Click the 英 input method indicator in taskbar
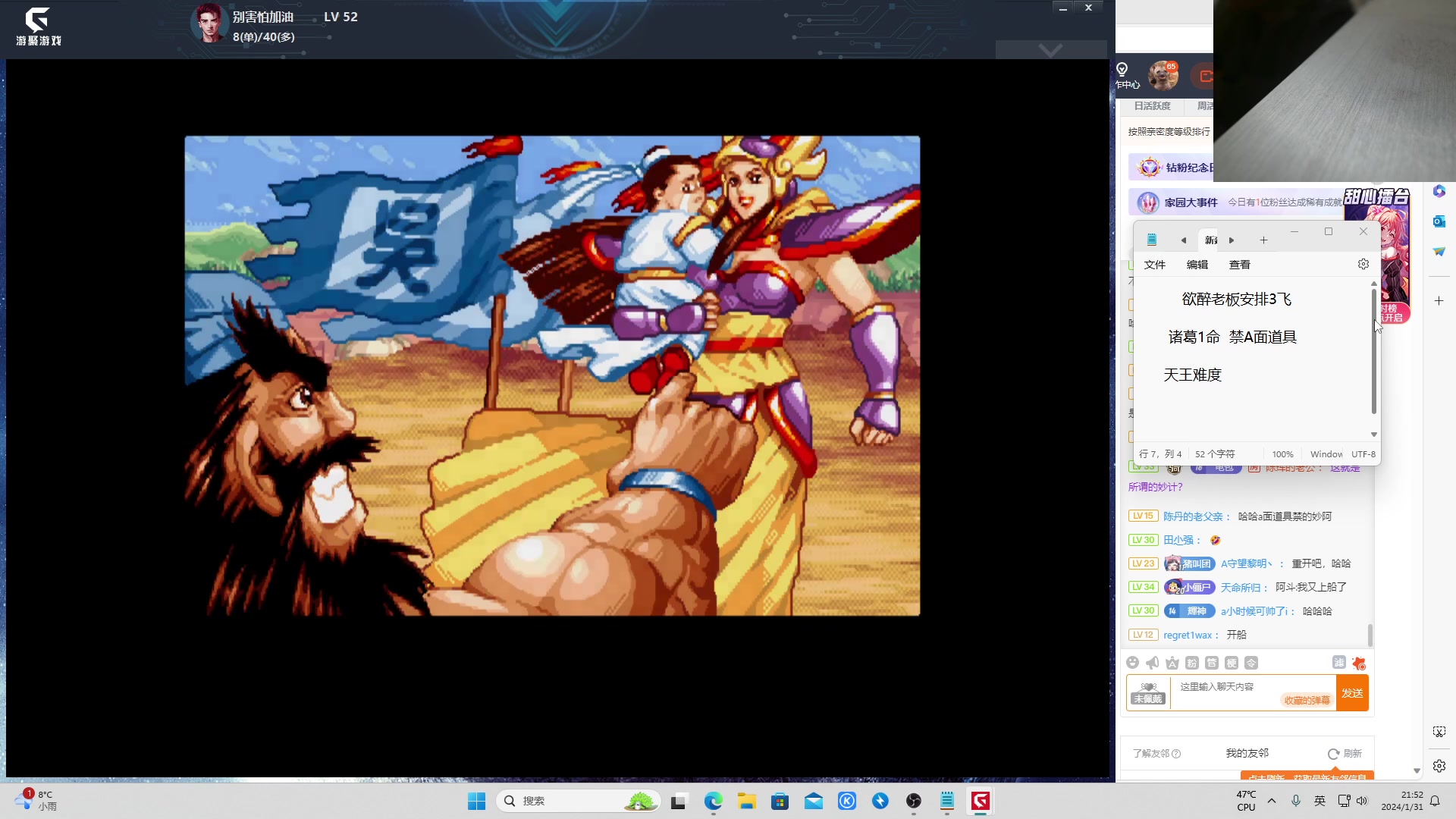Screen dimensions: 1456x819 tap(1320, 801)
